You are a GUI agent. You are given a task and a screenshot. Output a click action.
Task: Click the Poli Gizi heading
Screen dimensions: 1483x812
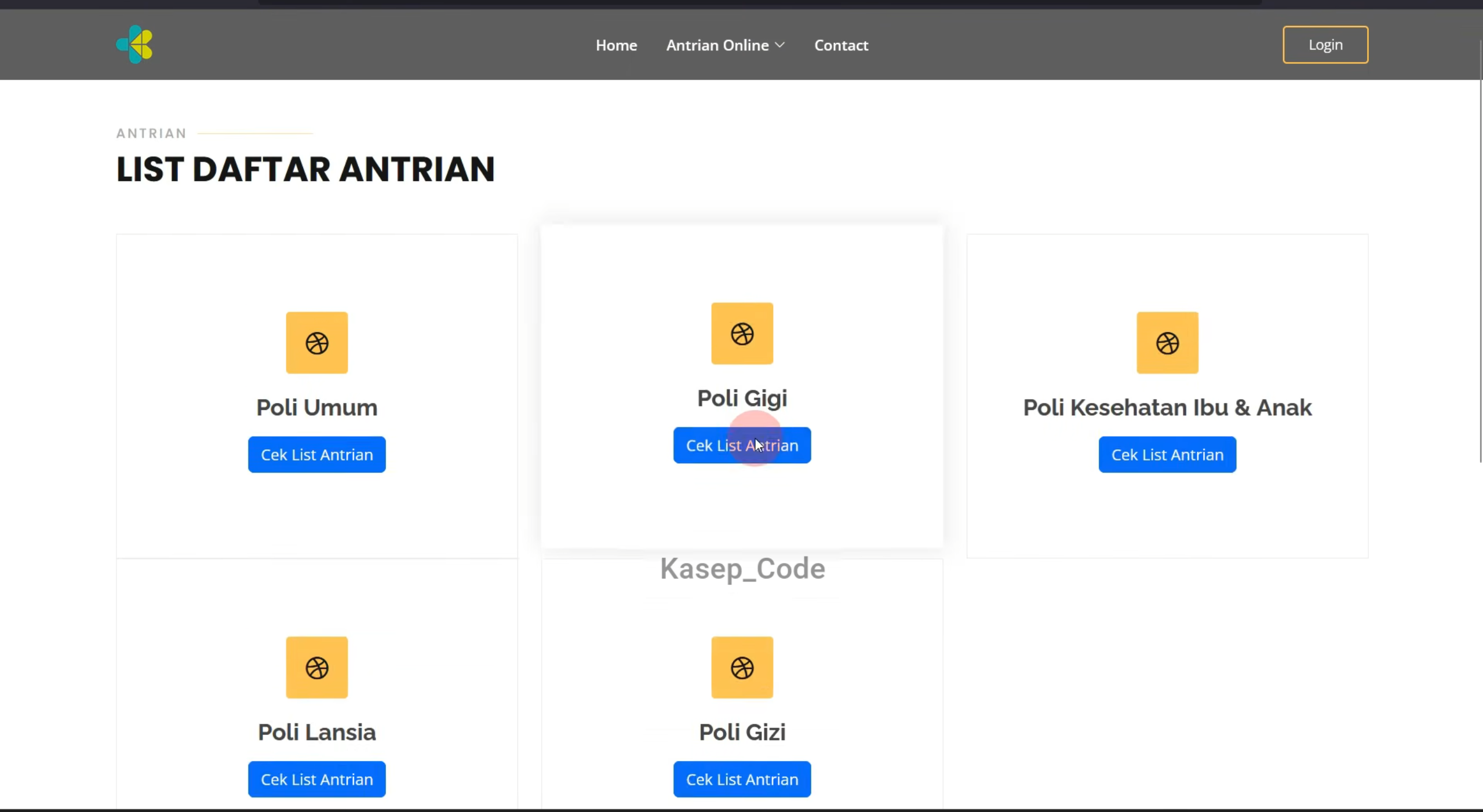(742, 732)
